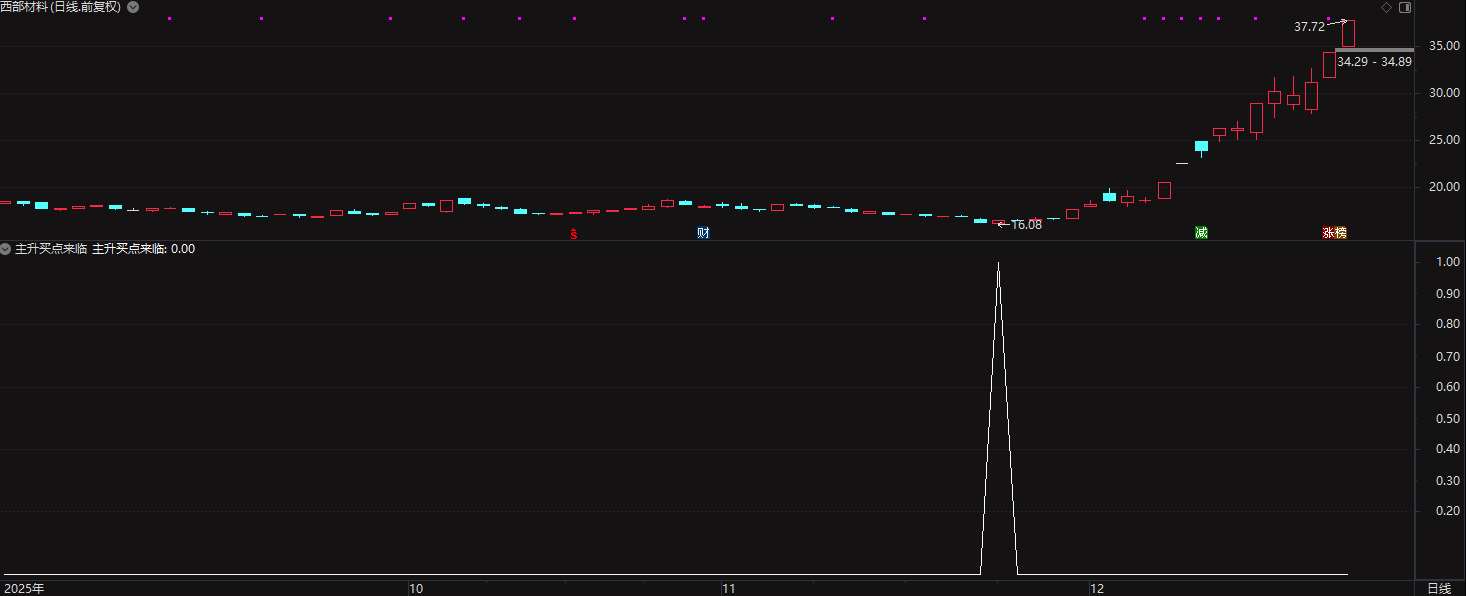Click the diamond icon above the price axis
This screenshot has height=596, width=1466.
click(1386, 7)
